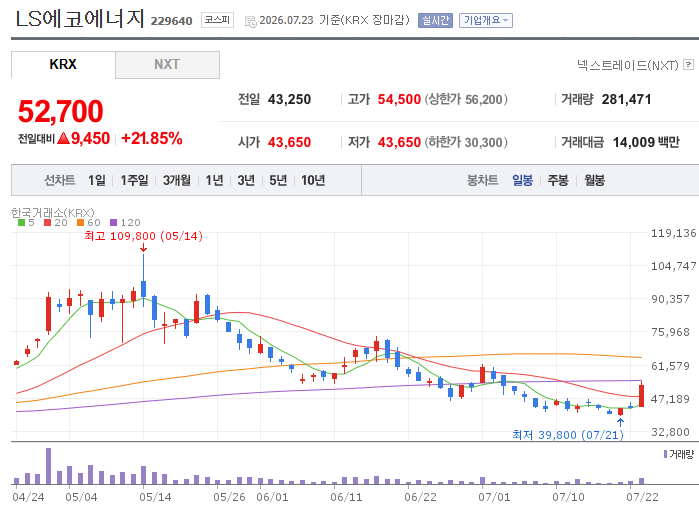Click the tallest volume bar near 04/24
Viewport: 699px width, 505px height.
pyautogui.click(x=49, y=466)
